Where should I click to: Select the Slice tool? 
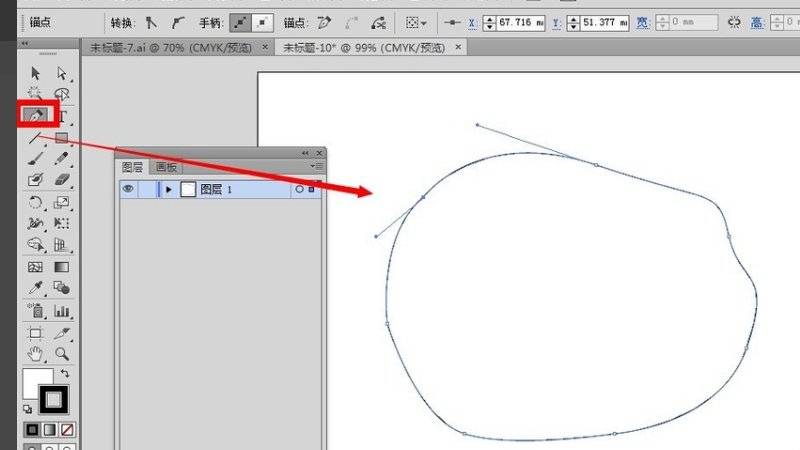pos(62,333)
